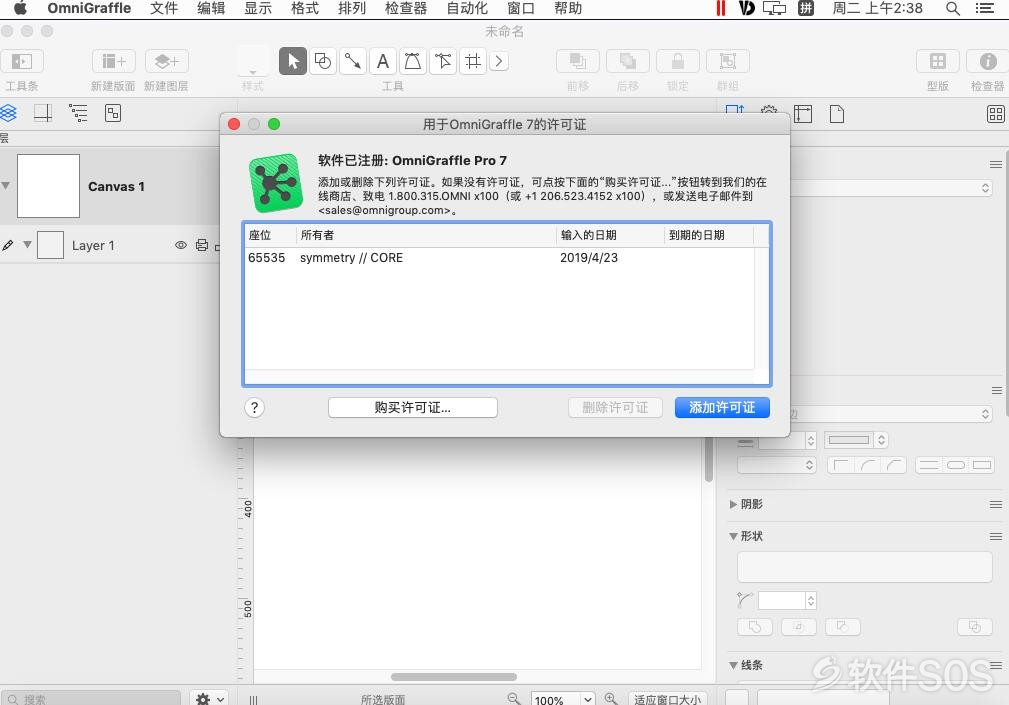Click the 添加许可证 button
Image resolution: width=1009 pixels, height=705 pixels.
(x=722, y=408)
